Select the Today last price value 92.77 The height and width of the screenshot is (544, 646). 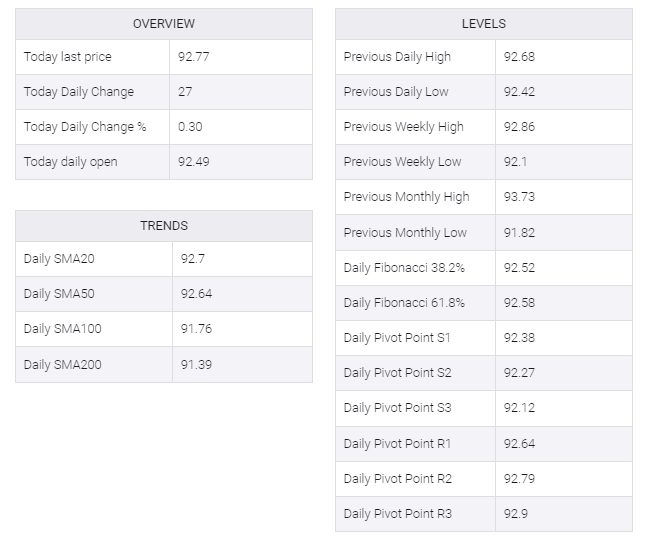coord(193,56)
